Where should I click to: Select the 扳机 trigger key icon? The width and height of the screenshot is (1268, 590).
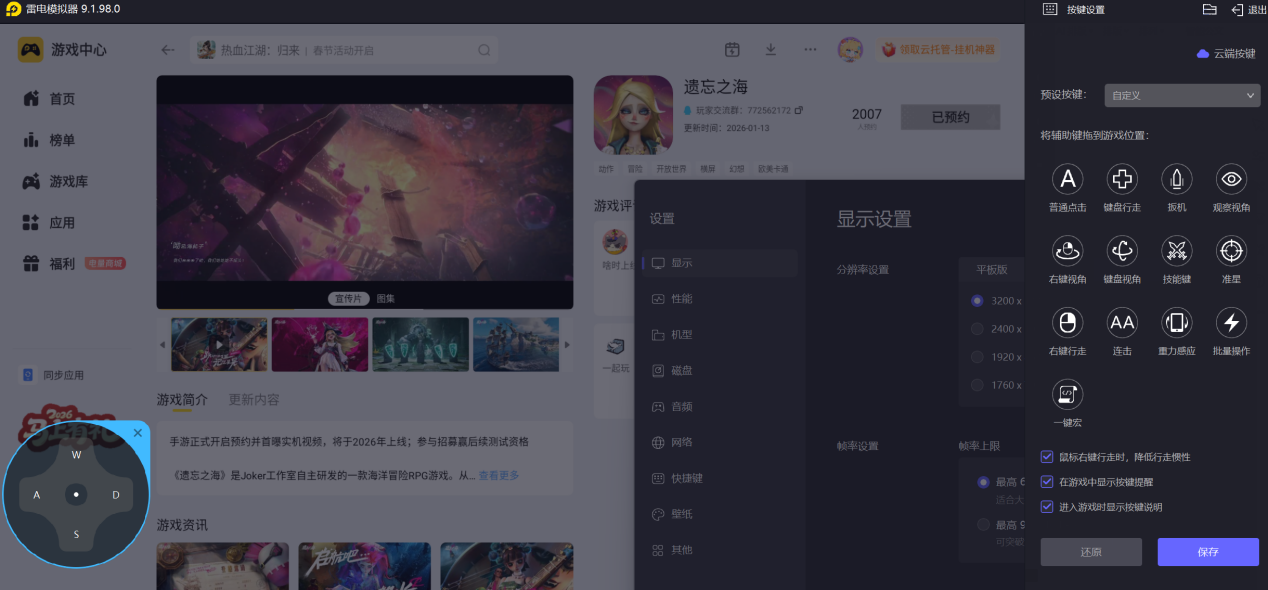(x=1176, y=179)
